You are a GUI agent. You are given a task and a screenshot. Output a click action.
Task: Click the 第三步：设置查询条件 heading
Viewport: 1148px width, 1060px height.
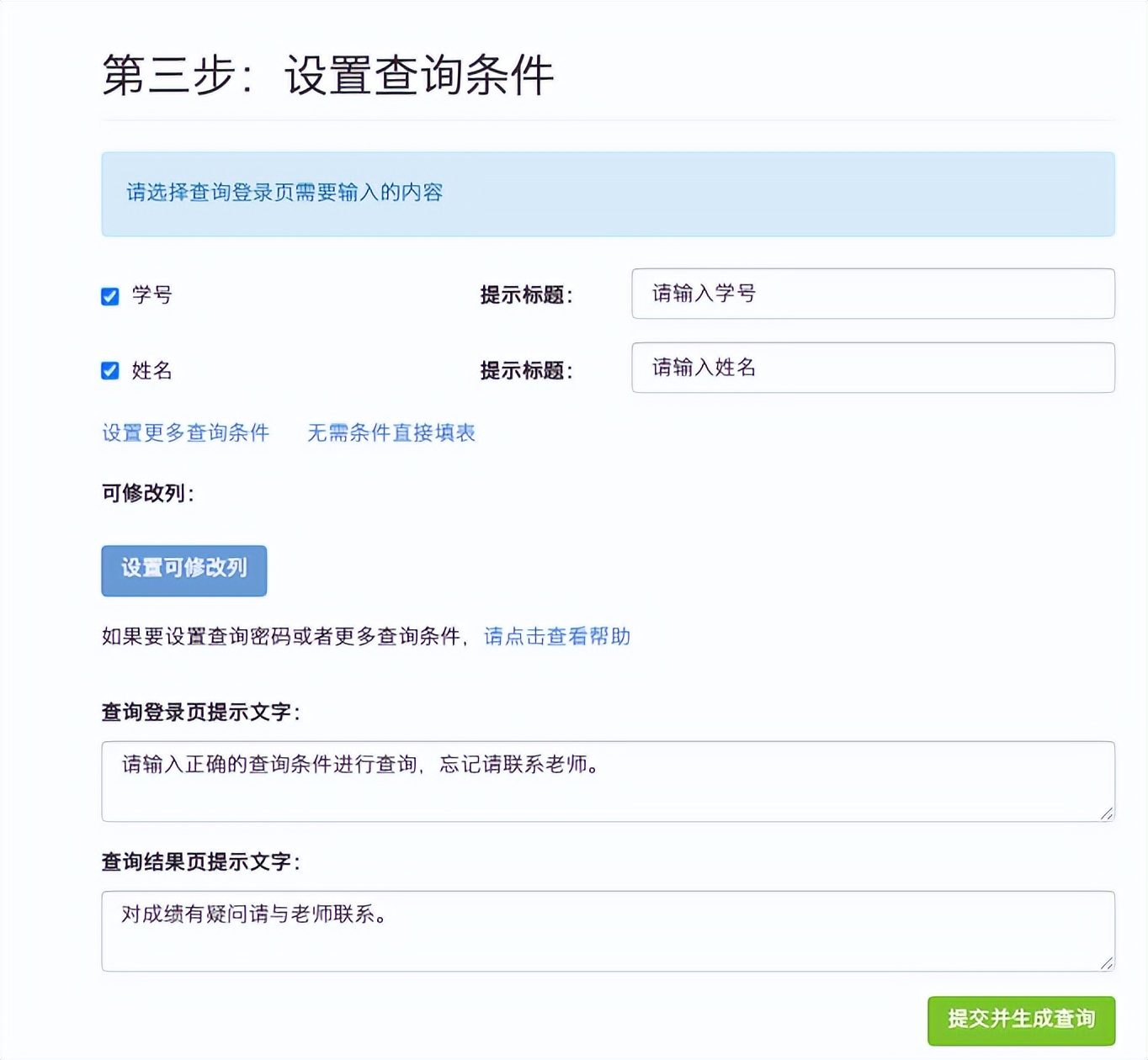tap(327, 75)
